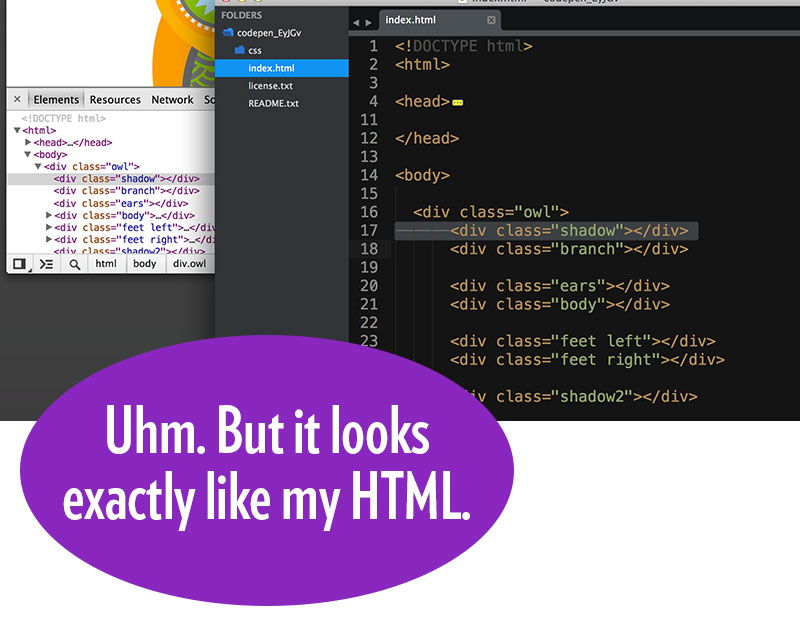The height and width of the screenshot is (627, 800).
Task: Click the next tab arrow in editor
Action: click(x=368, y=22)
